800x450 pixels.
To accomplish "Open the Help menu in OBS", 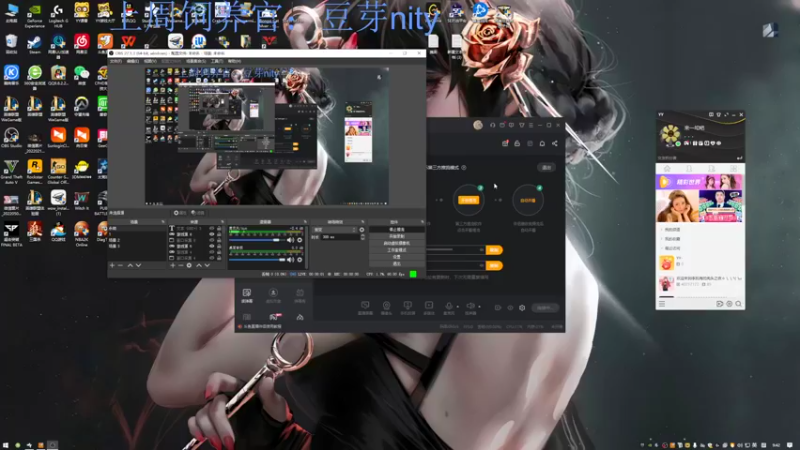I will click(234, 61).
